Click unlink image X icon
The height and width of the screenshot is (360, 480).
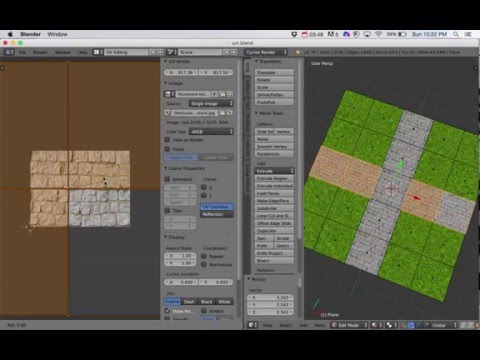click(230, 94)
